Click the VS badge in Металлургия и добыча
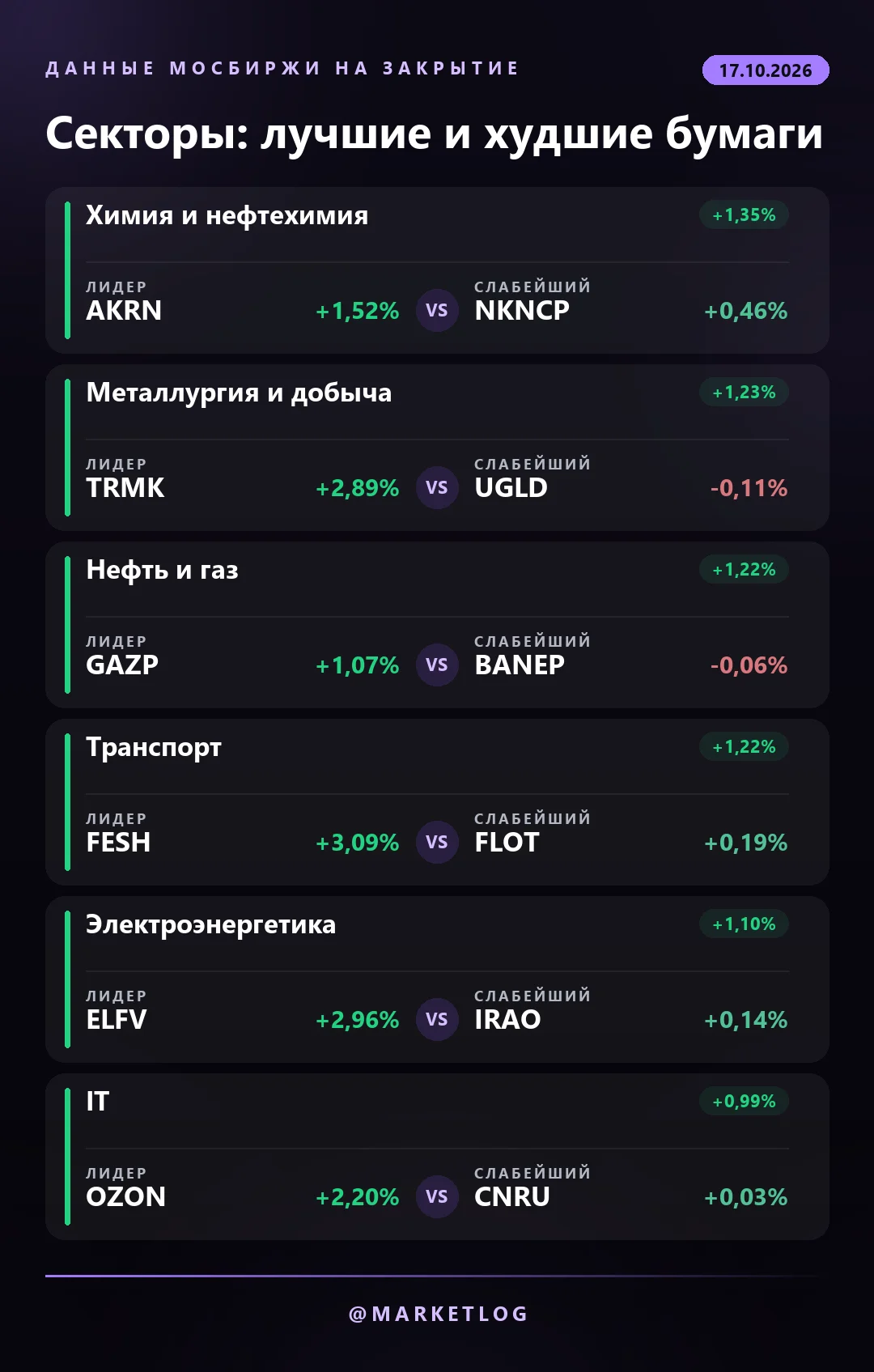The height and width of the screenshot is (1372, 874). pyautogui.click(x=437, y=487)
